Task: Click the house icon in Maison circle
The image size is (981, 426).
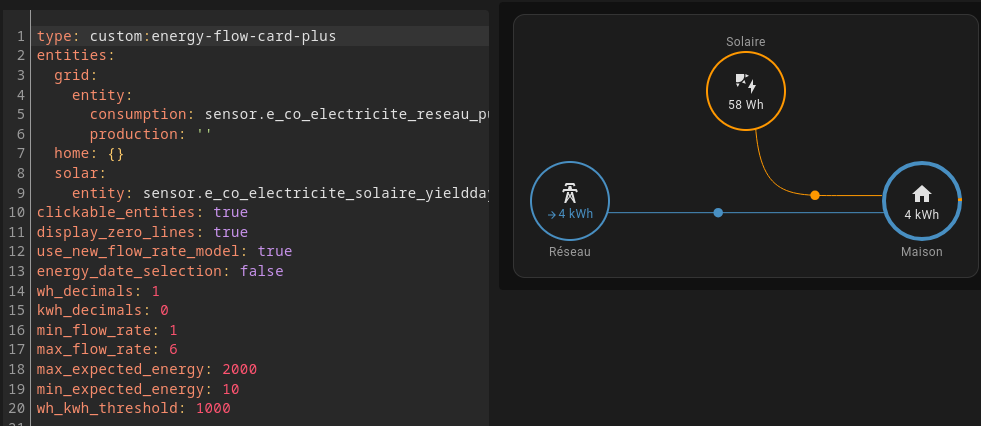Action: point(922,194)
